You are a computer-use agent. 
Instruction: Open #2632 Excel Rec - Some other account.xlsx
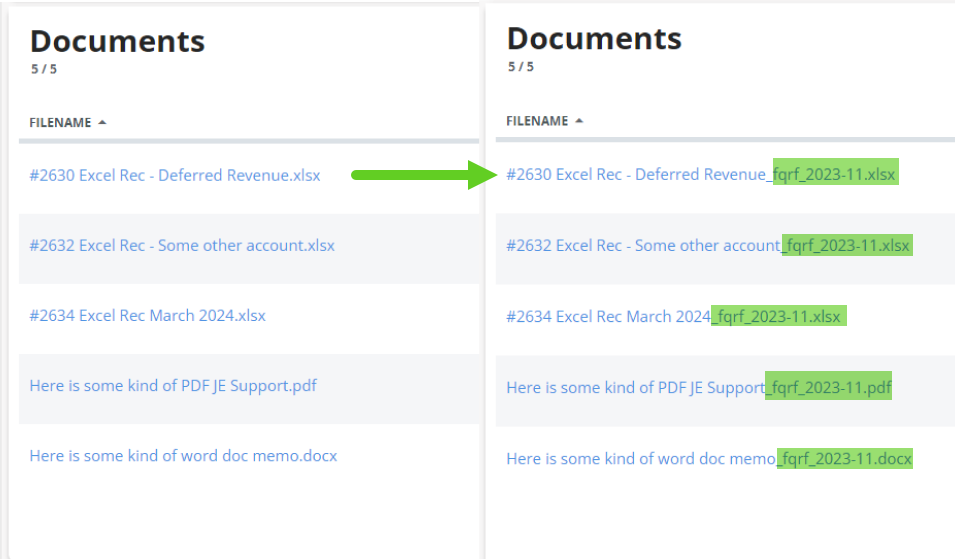tap(182, 245)
